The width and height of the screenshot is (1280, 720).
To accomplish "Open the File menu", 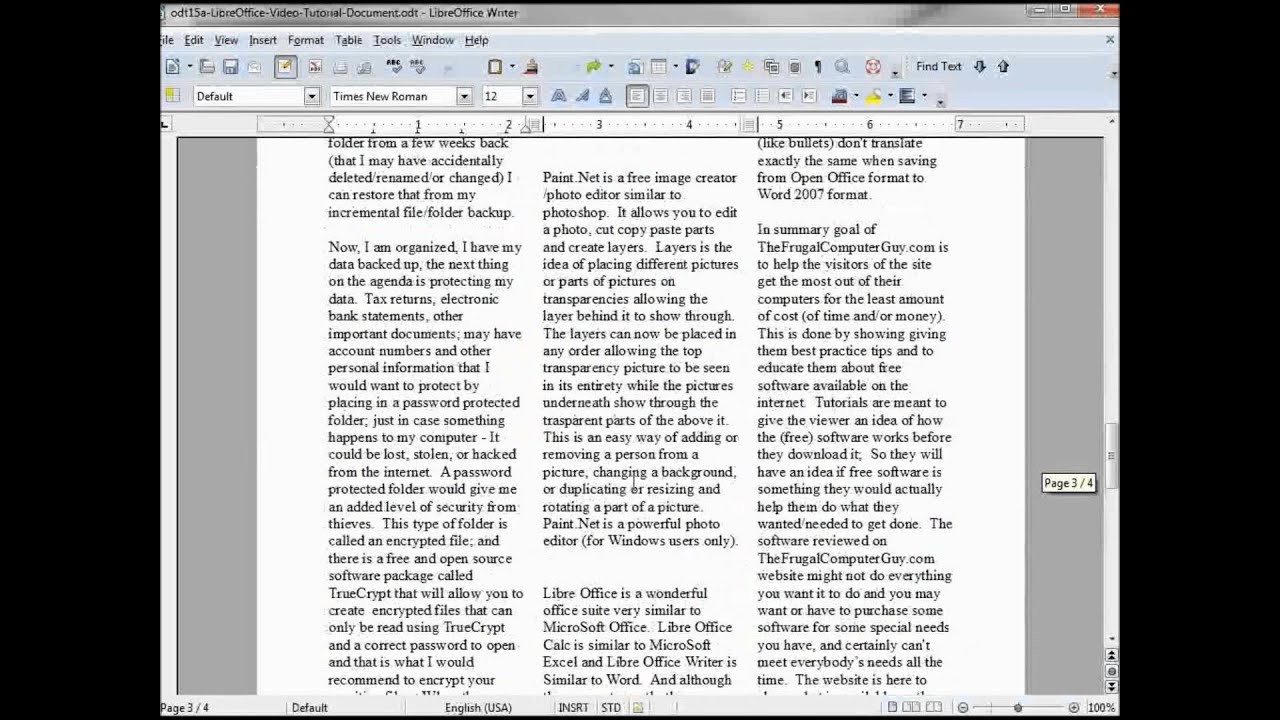I will point(166,40).
